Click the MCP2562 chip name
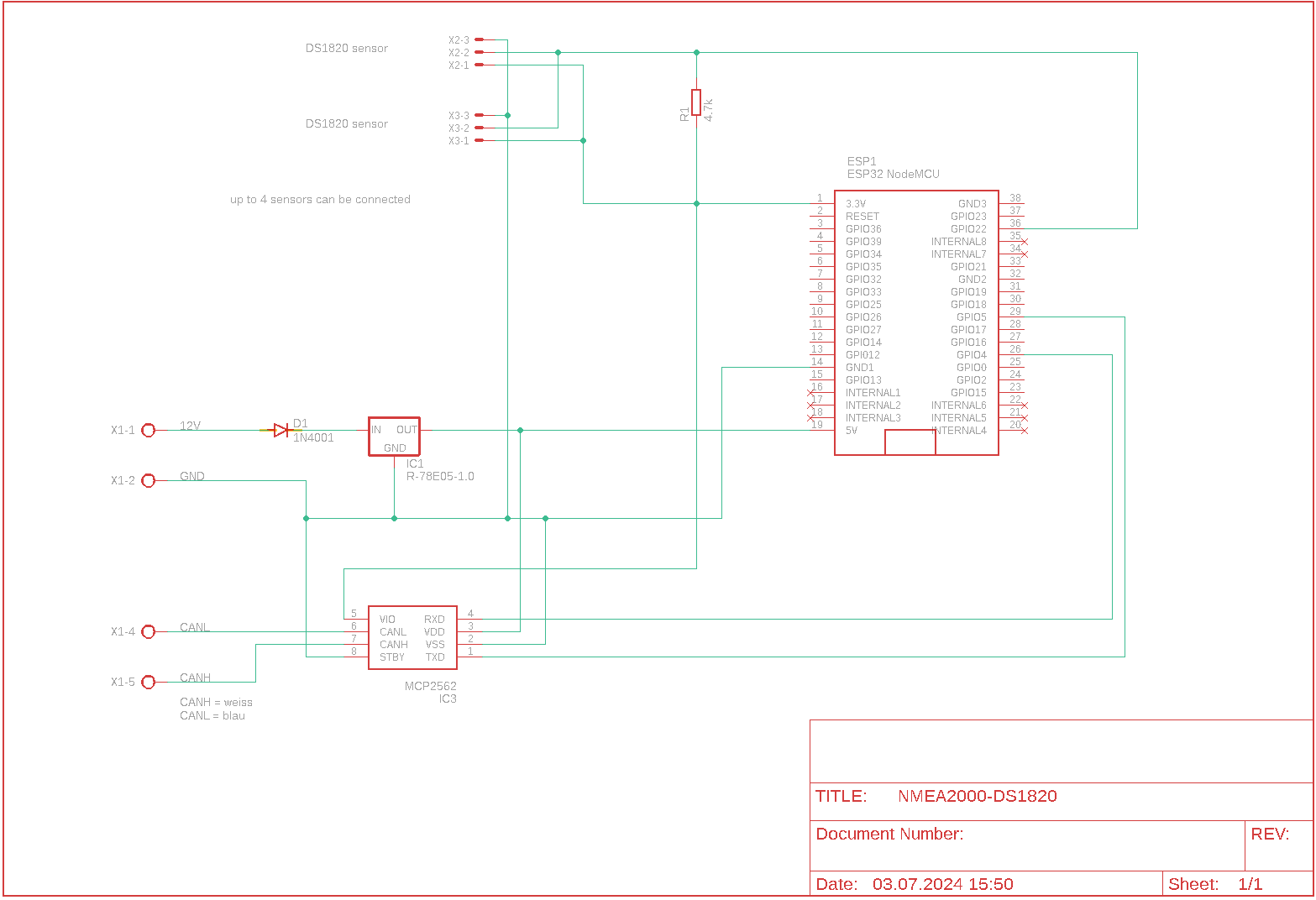 pyautogui.click(x=431, y=686)
